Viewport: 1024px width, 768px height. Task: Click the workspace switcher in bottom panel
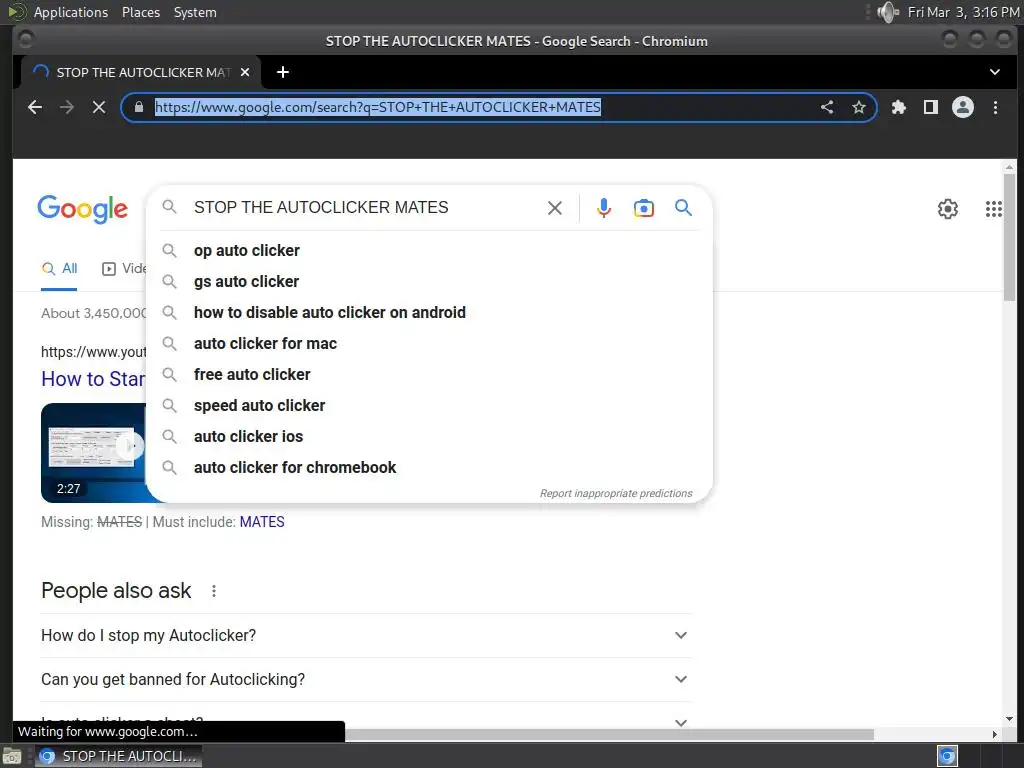[947, 756]
